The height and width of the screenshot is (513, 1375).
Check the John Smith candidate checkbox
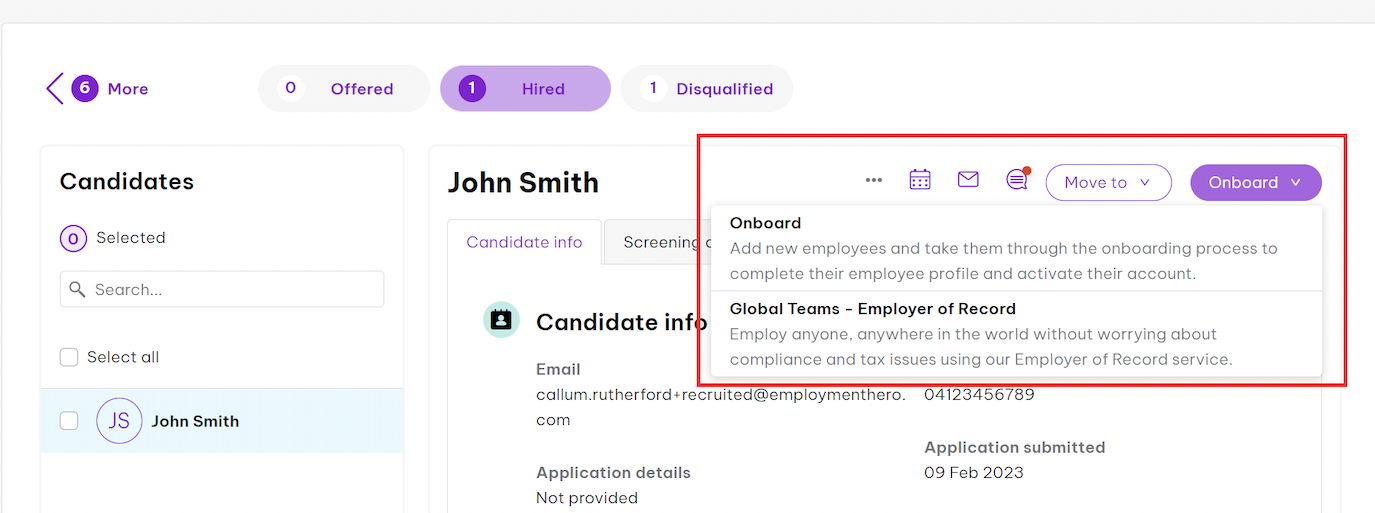69,421
